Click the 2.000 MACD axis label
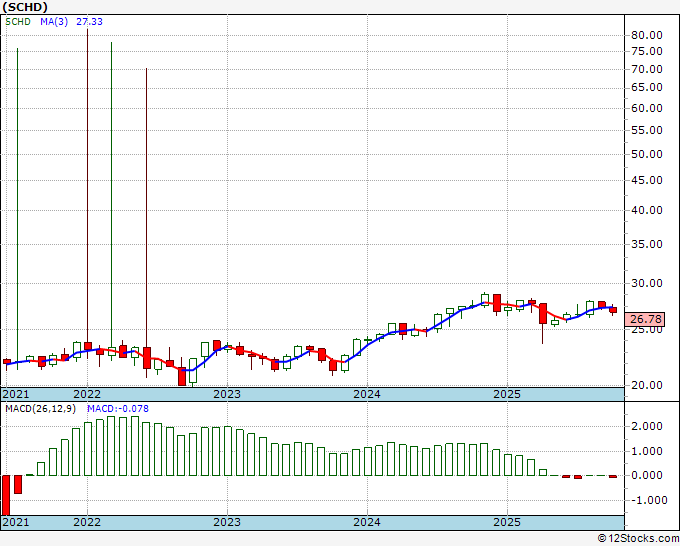Screen dimensions: 680x546 click(x=647, y=426)
